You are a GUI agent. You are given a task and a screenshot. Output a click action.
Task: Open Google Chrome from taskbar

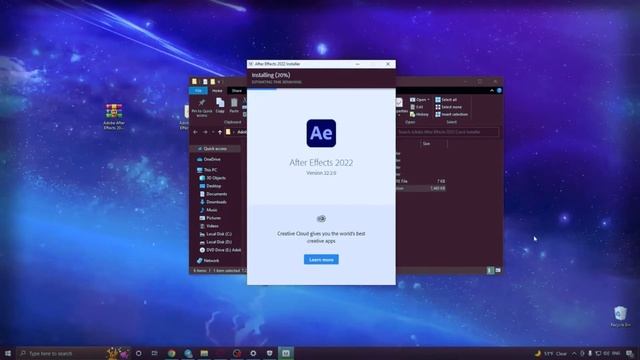click(171, 353)
